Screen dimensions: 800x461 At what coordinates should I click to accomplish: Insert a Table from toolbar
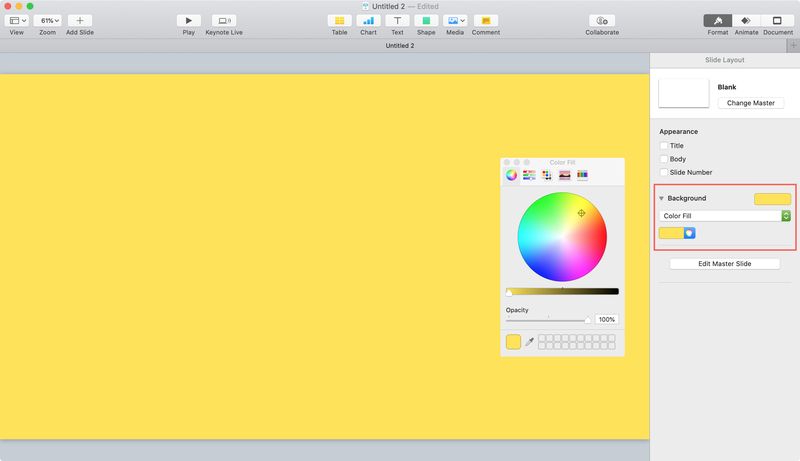339,20
